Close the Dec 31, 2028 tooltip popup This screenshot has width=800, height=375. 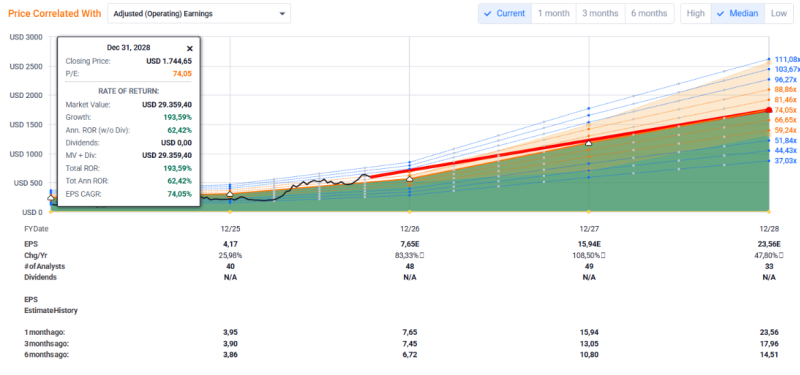[x=190, y=48]
